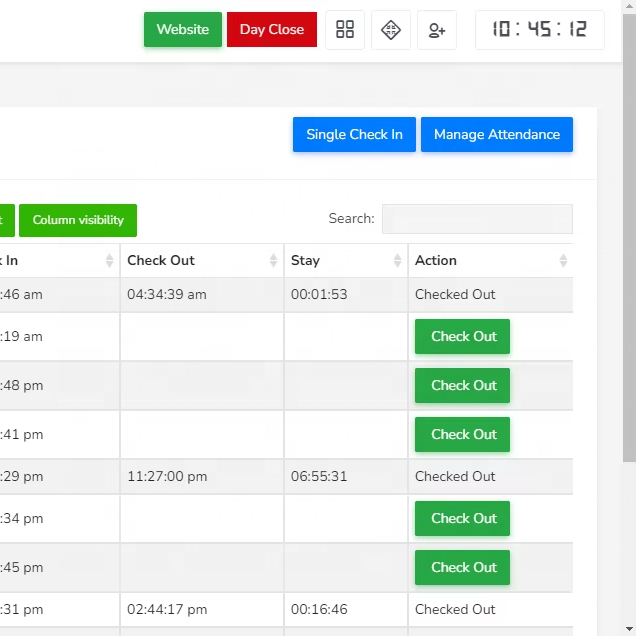
Task: Check out the 19 am row entry
Action: click(x=462, y=337)
